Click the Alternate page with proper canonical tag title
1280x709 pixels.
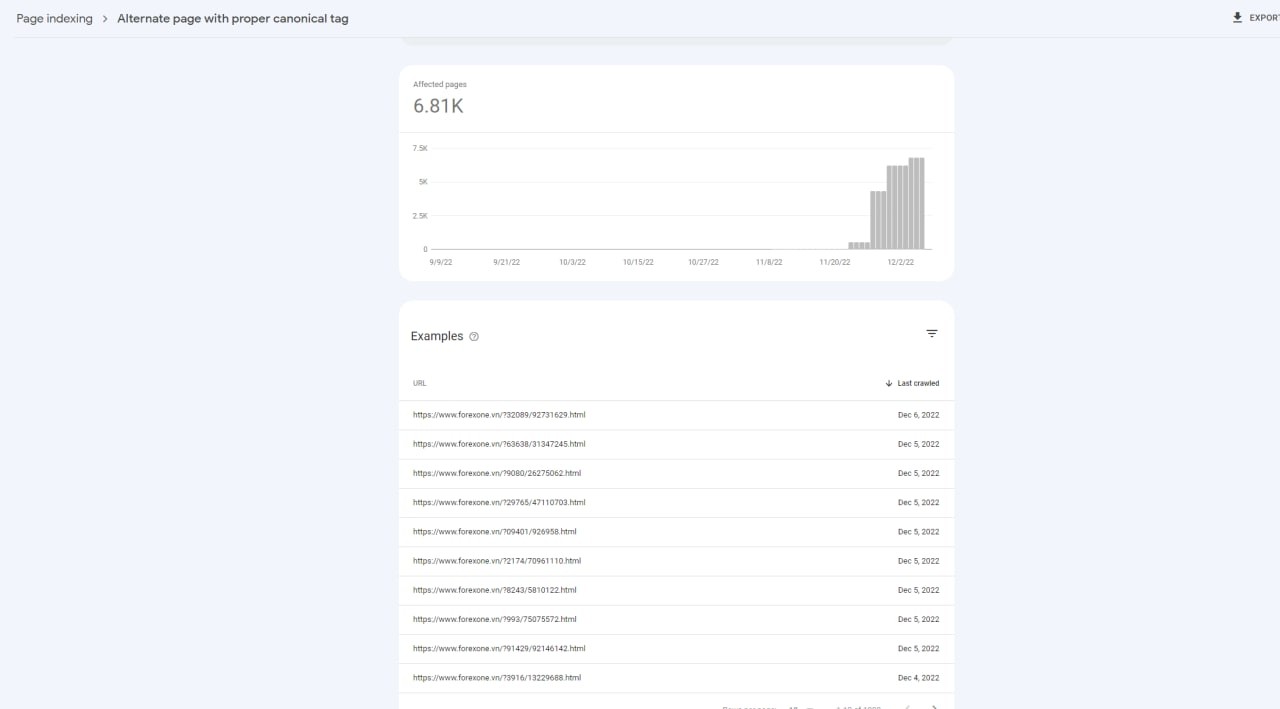(x=233, y=18)
